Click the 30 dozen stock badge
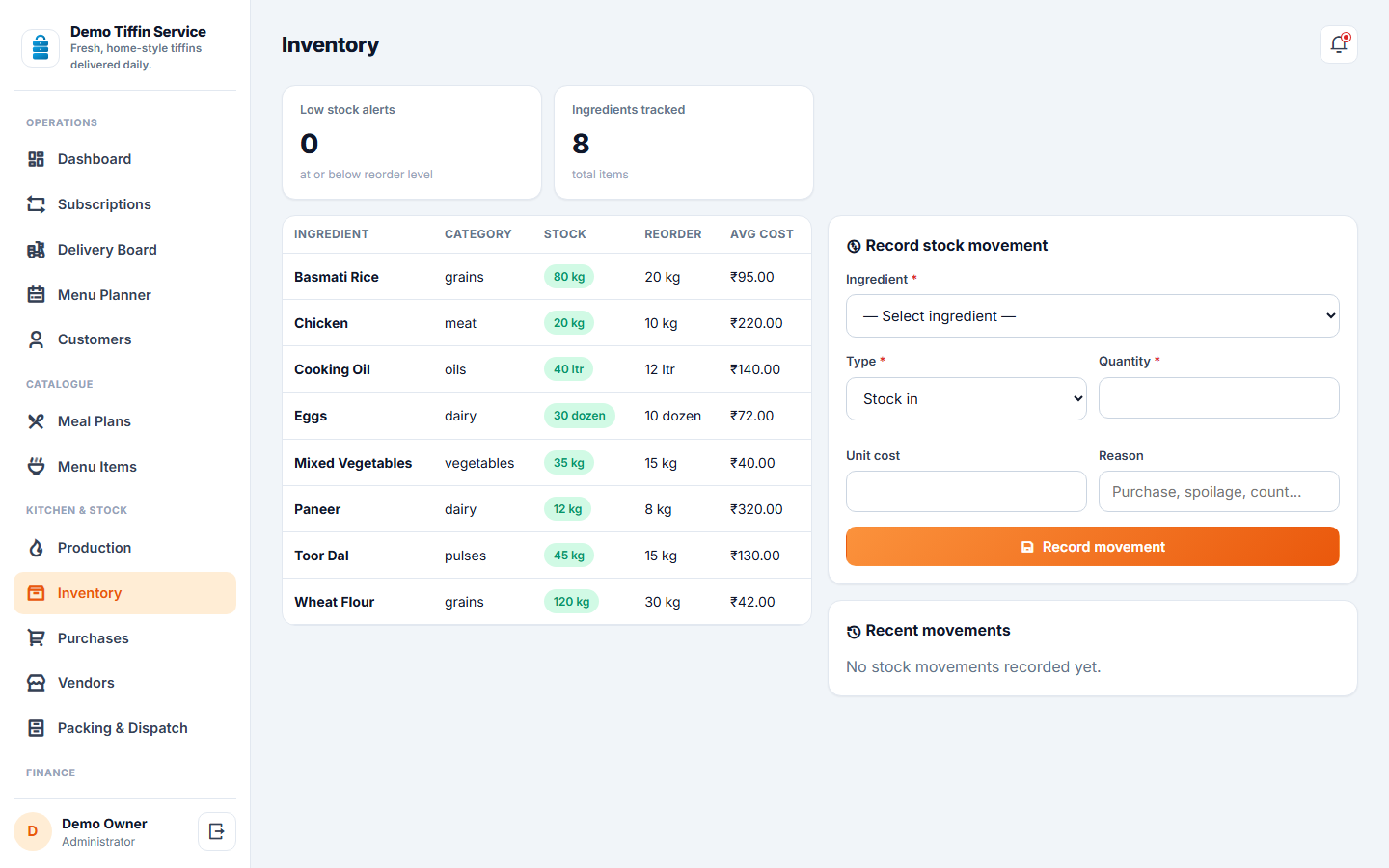Viewport: 1389px width, 868px height. click(579, 416)
